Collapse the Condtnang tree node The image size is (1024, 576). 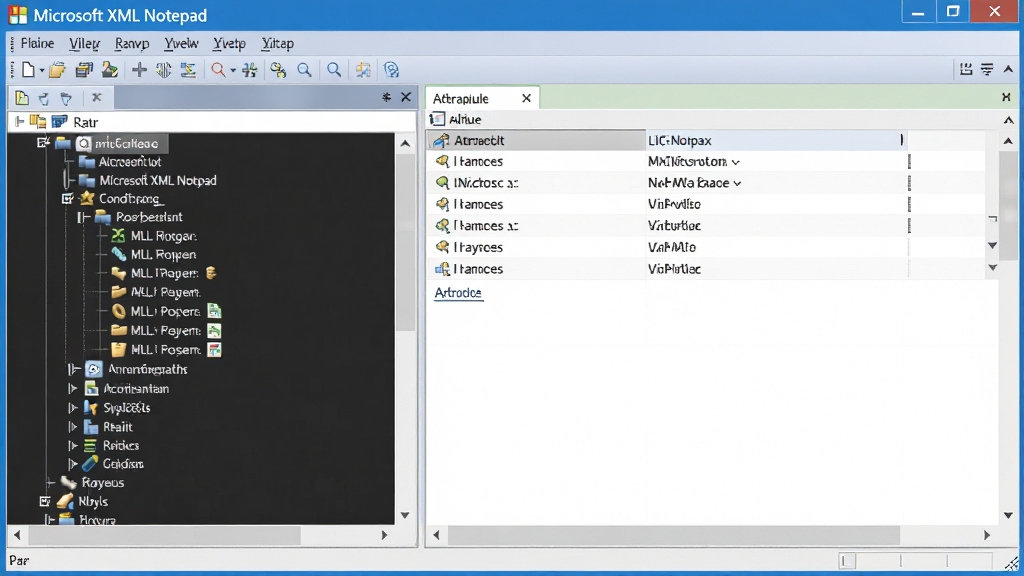tap(67, 198)
